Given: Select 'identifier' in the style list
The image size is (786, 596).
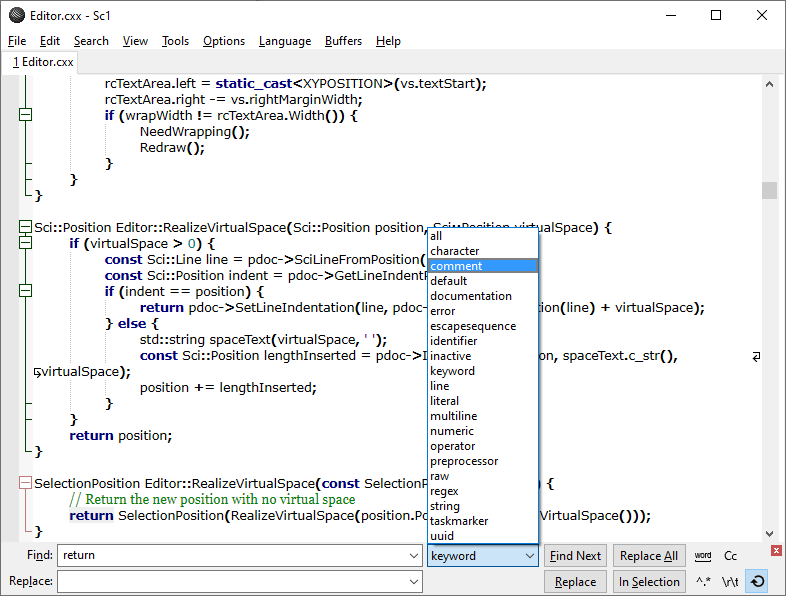Looking at the screenshot, I should click(x=483, y=341).
